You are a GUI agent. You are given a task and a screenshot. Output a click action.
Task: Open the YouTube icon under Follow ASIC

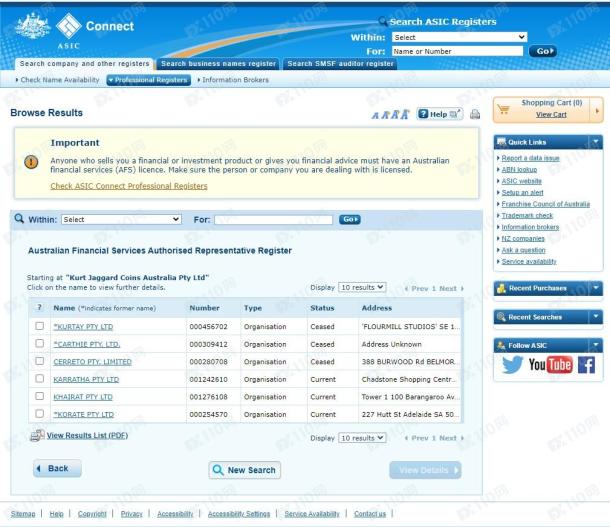(x=550, y=365)
